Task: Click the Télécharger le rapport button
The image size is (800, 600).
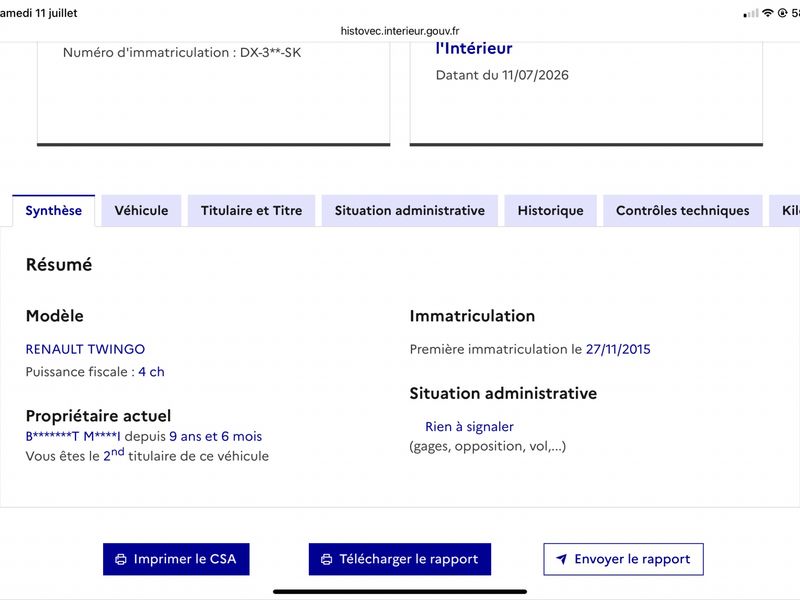Action: 399,559
